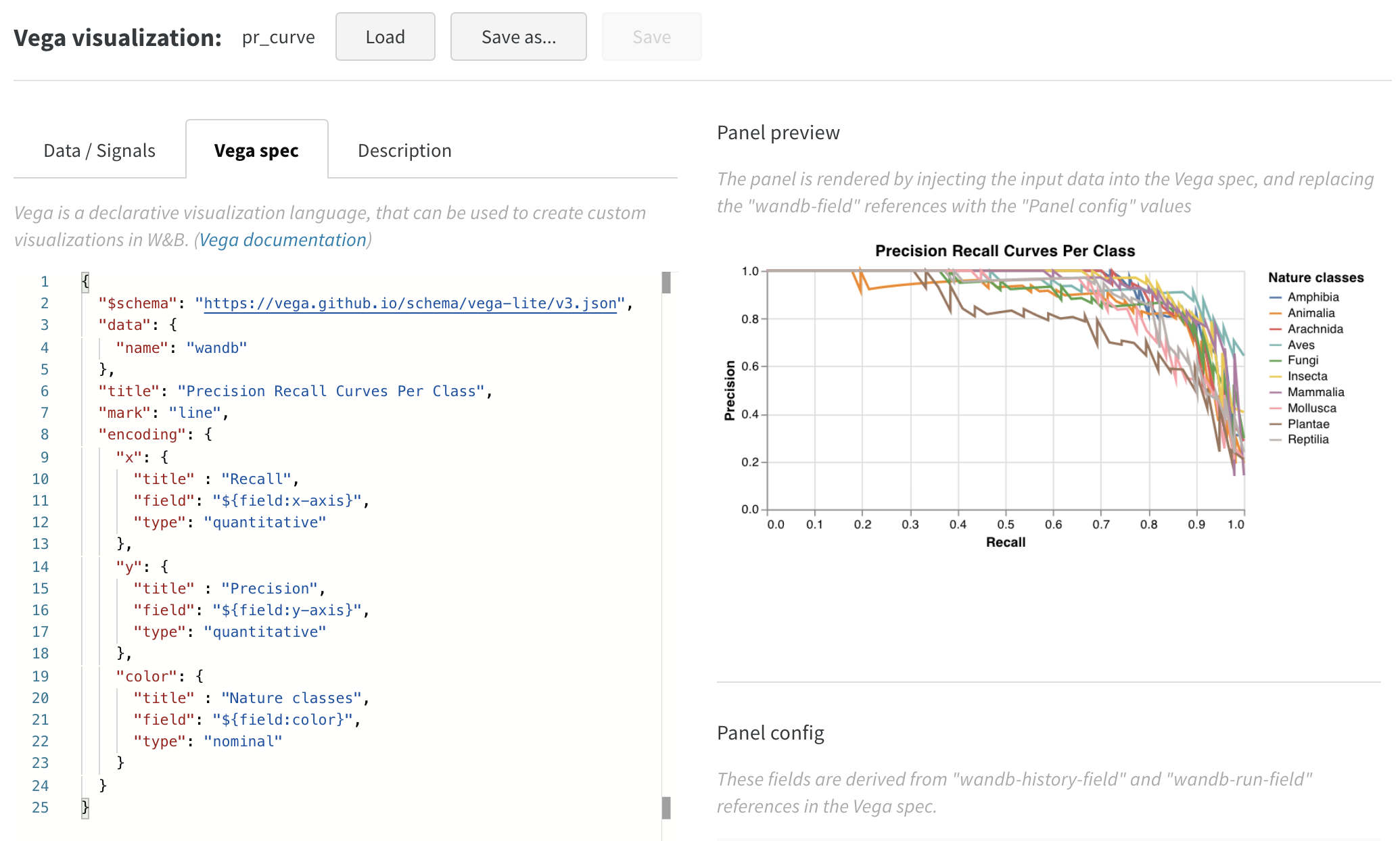Click the Plantae legend entry
Image resolution: width=1400 pixels, height=841 pixels.
pos(1308,424)
